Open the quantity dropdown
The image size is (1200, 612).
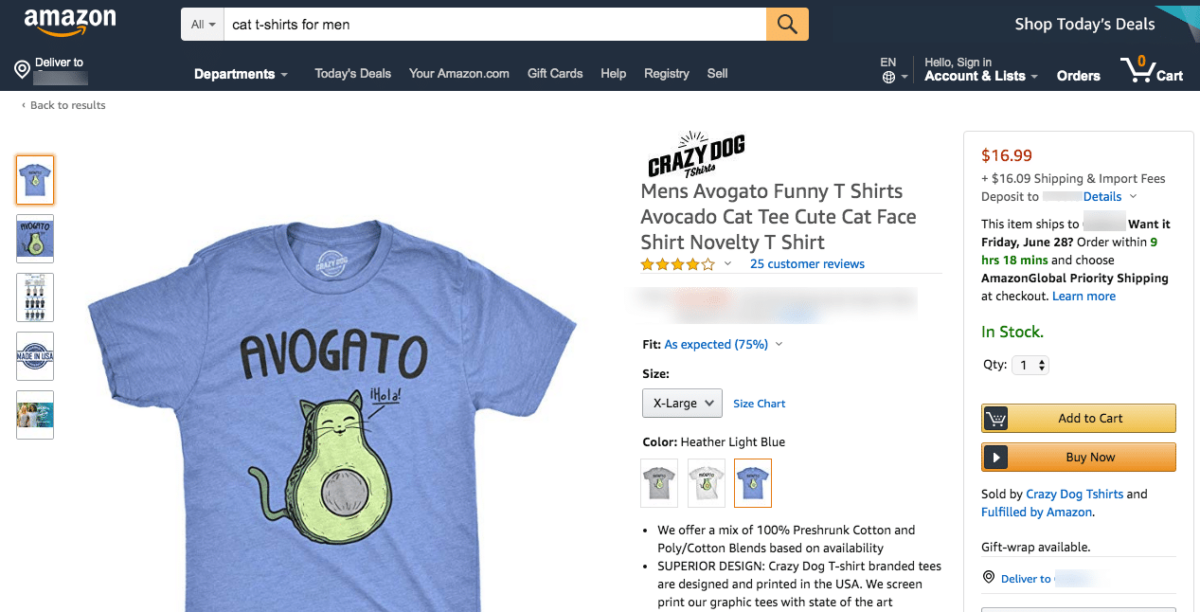[1029, 365]
